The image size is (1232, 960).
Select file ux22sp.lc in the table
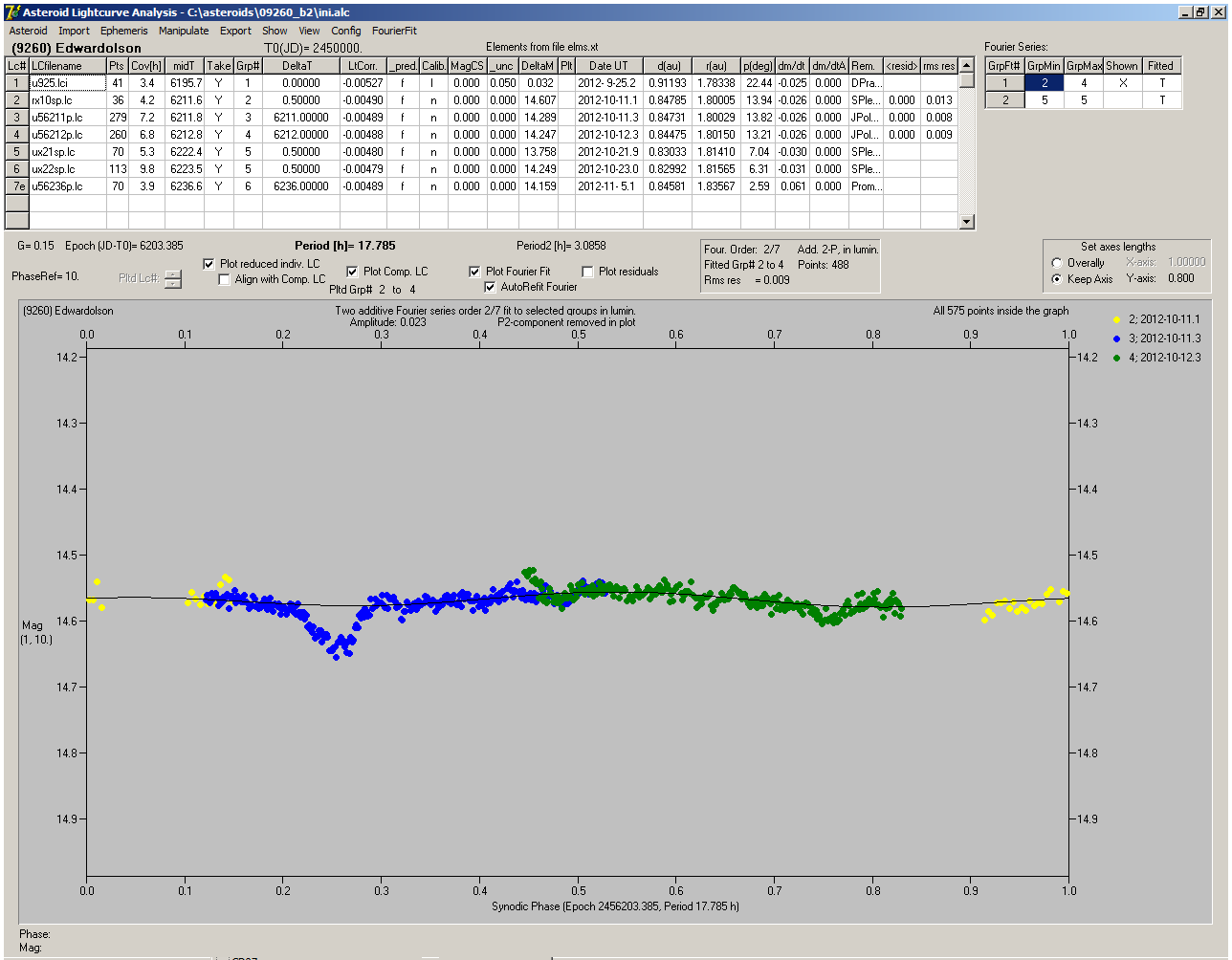coord(67,169)
